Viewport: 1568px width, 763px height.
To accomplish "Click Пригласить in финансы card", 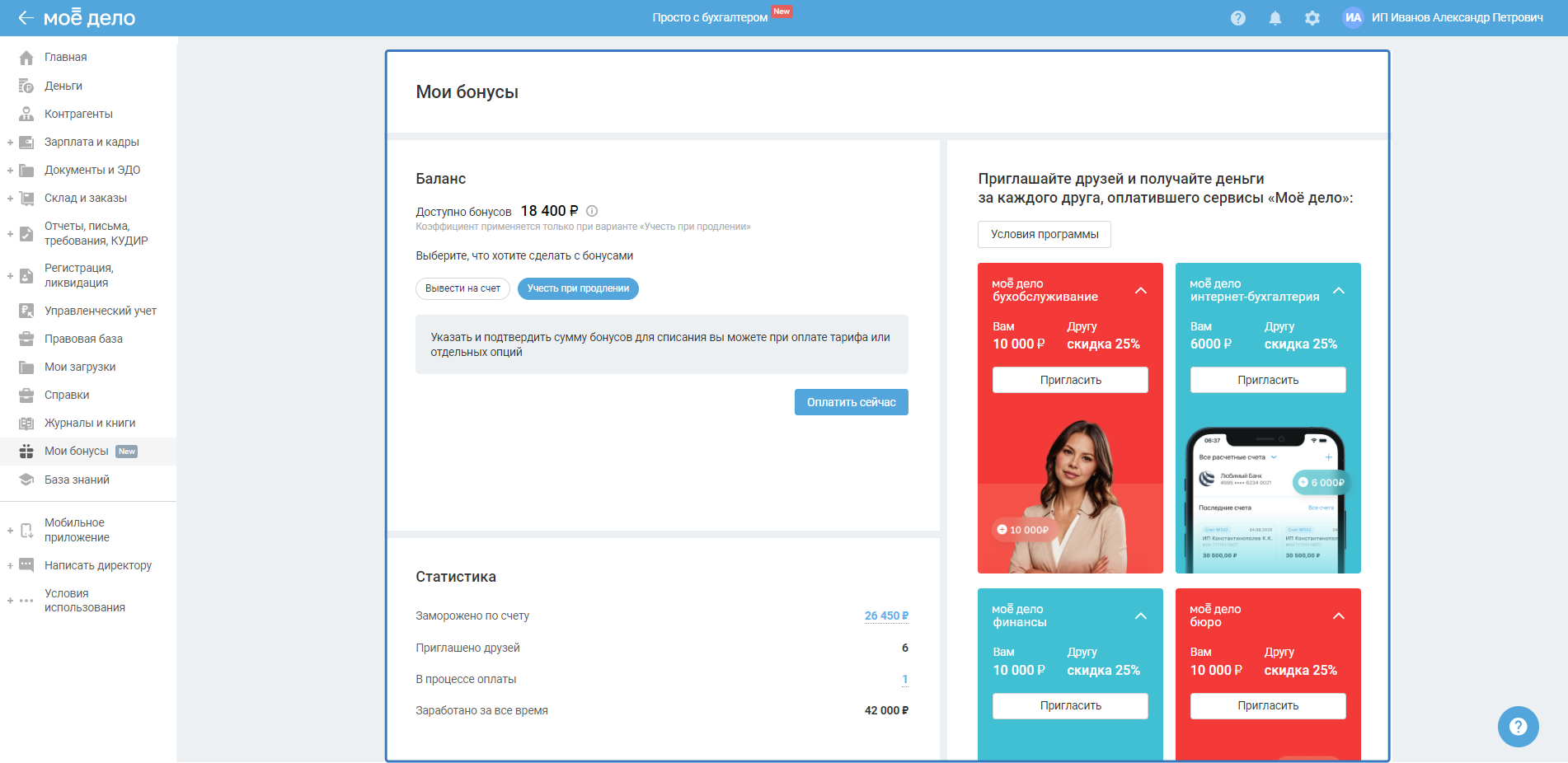I will pos(1070,705).
